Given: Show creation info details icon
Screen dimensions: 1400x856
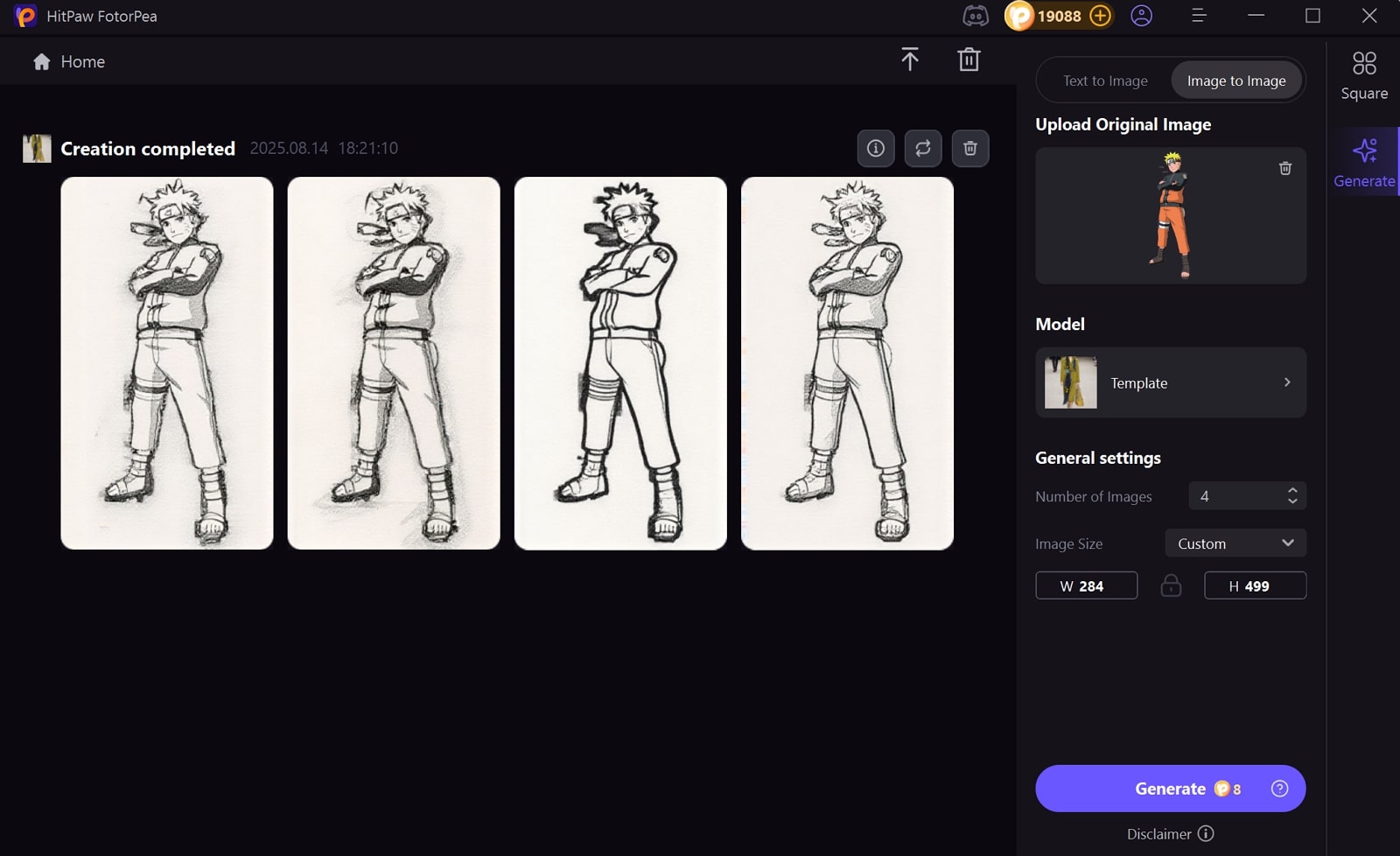Looking at the screenshot, I should point(876,148).
